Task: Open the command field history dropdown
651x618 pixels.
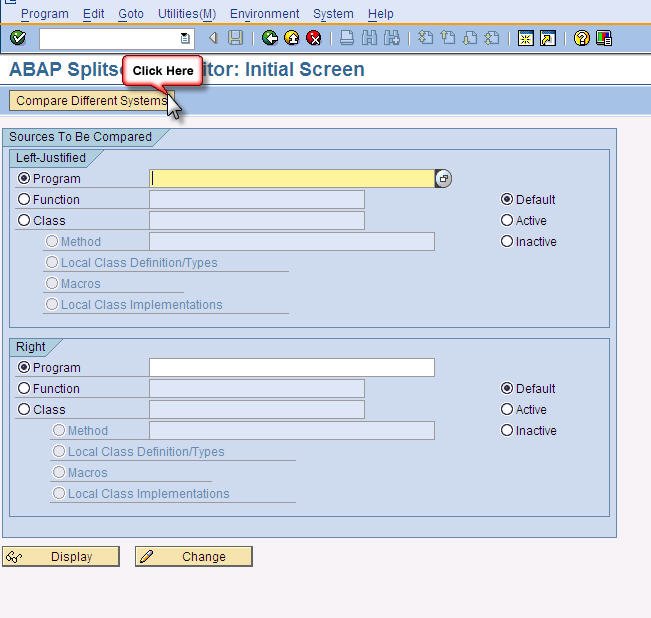Action: point(185,39)
